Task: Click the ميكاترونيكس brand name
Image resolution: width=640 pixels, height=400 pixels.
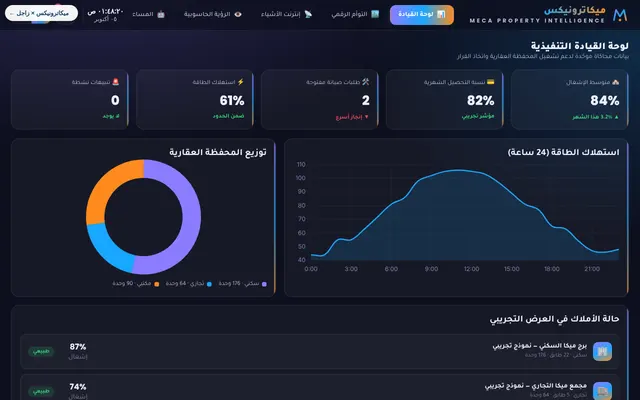Action: 575,11
